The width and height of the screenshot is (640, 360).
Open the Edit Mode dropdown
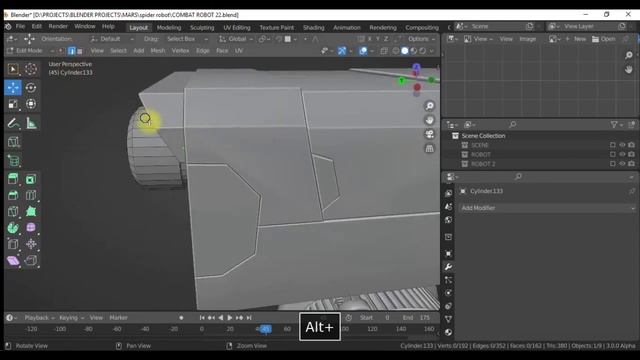pos(30,51)
